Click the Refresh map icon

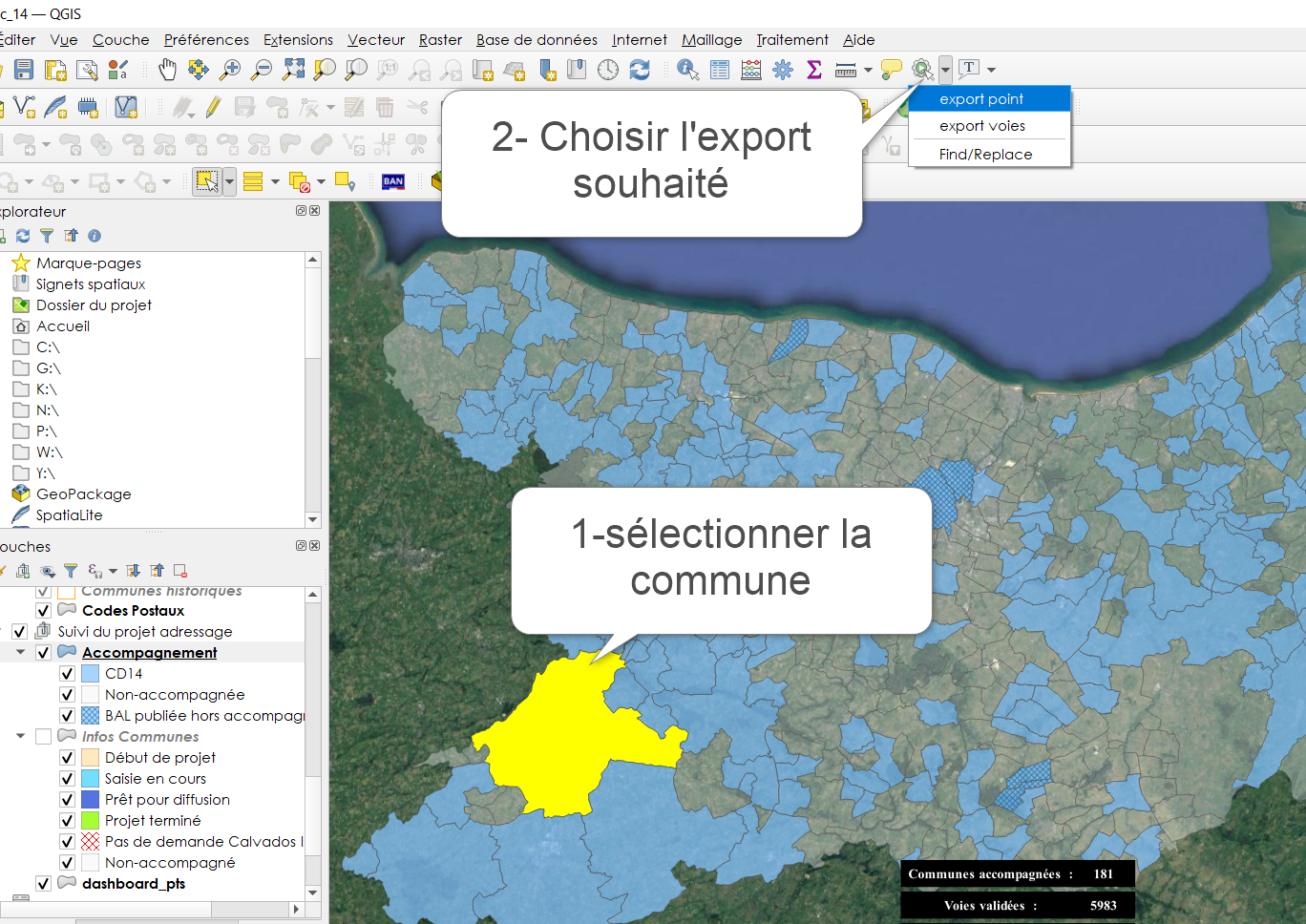[x=640, y=70]
